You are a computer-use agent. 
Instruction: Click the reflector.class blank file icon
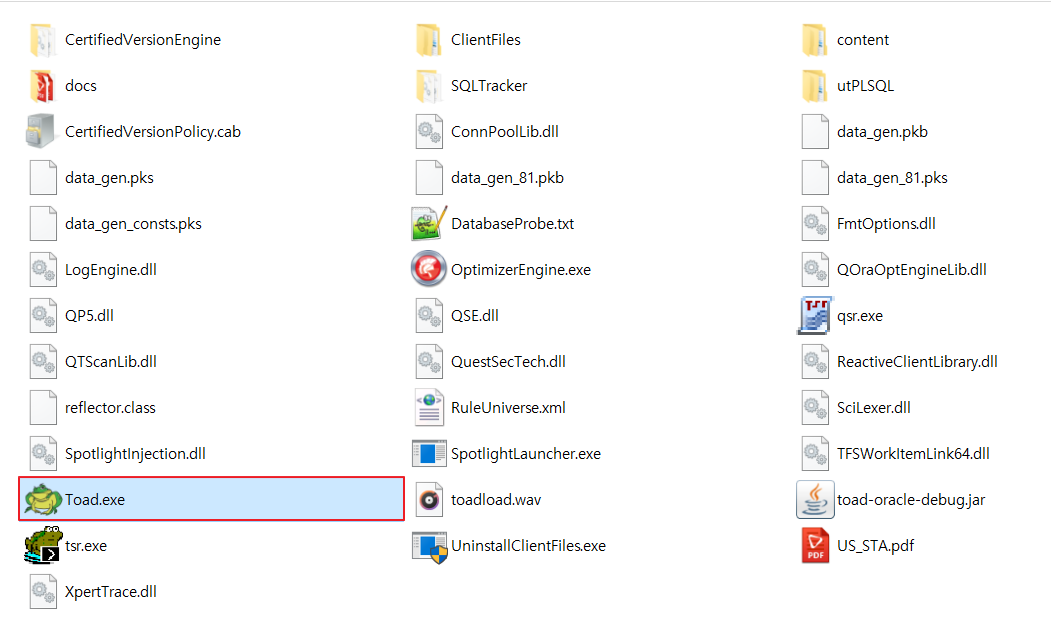(43, 408)
